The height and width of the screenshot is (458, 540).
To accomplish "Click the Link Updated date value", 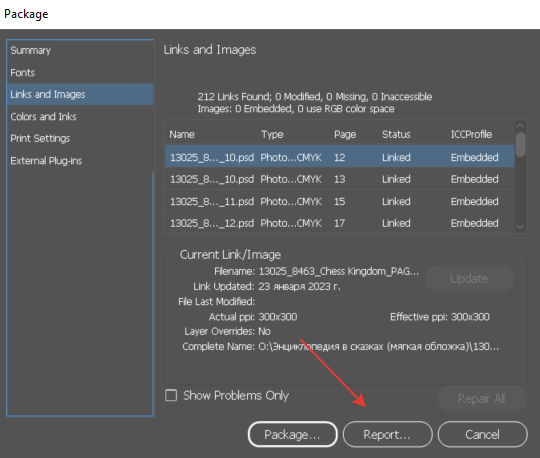I will [x=299, y=287].
